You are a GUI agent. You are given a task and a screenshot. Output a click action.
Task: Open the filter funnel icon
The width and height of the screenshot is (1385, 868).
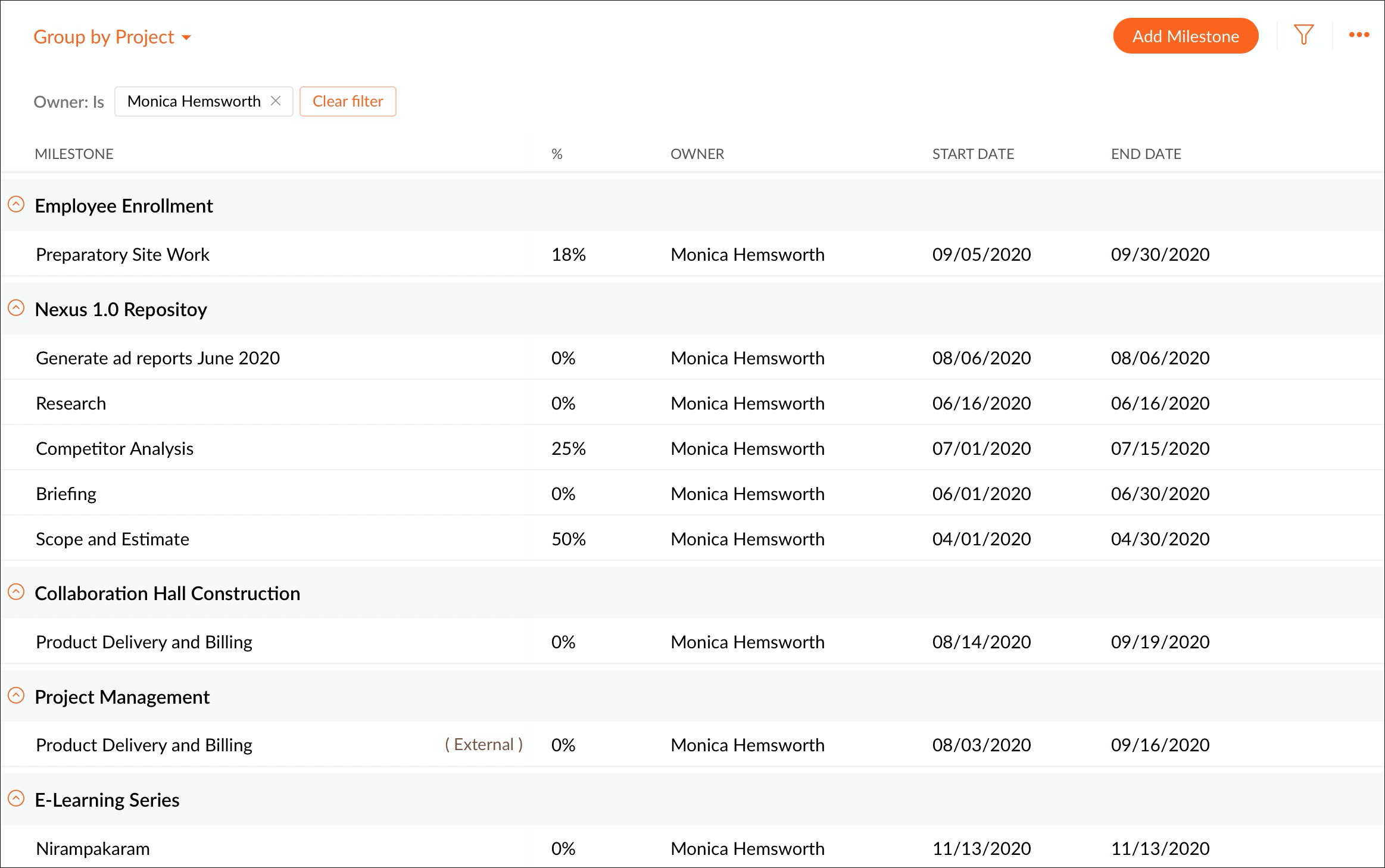click(x=1303, y=35)
